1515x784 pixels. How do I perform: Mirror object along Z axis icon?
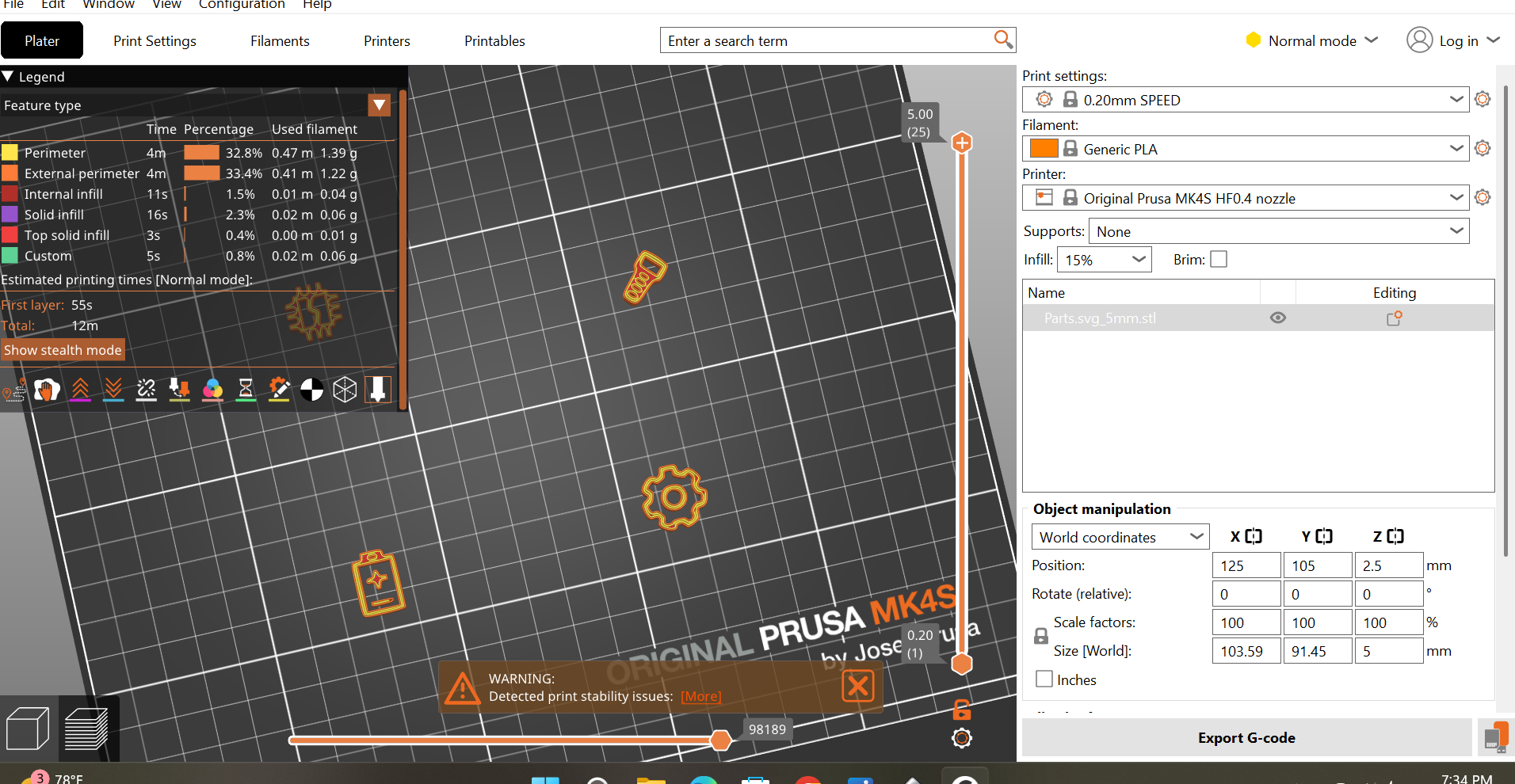(x=1395, y=536)
